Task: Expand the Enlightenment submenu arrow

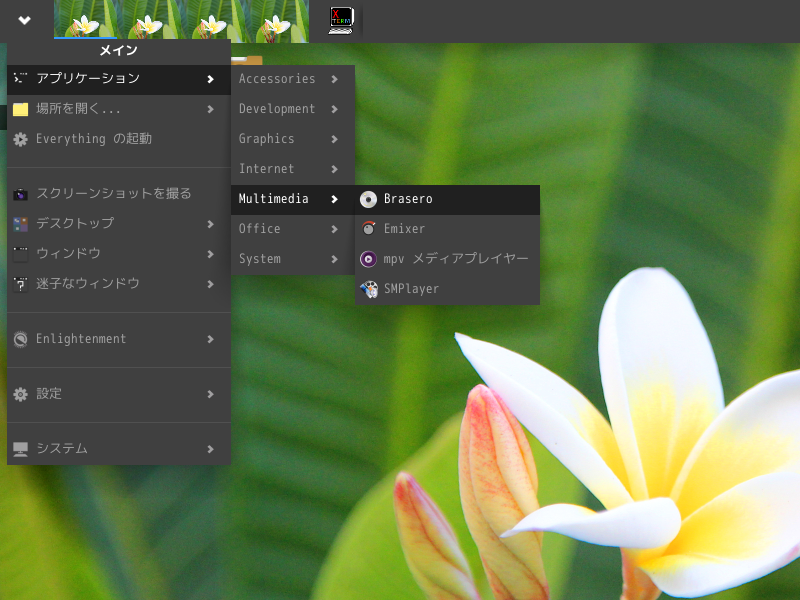Action: pos(210,339)
